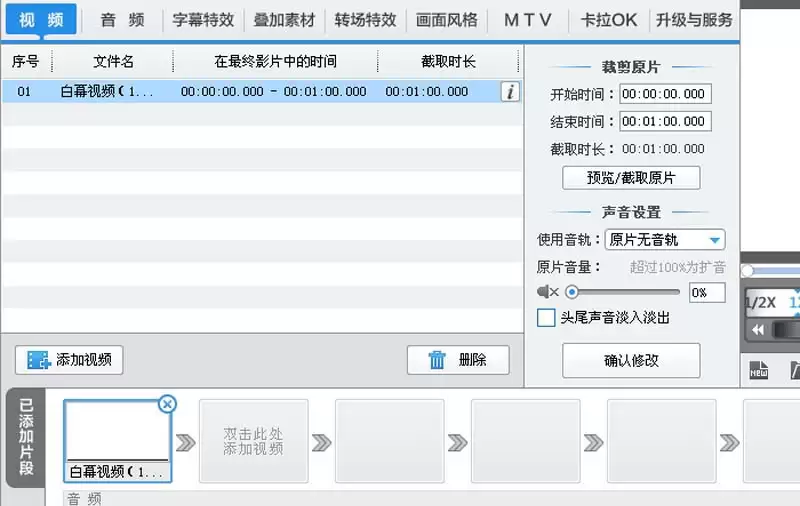Click the 已添加片段 side label
Image resolution: width=800 pixels, height=506 pixels.
[26, 437]
